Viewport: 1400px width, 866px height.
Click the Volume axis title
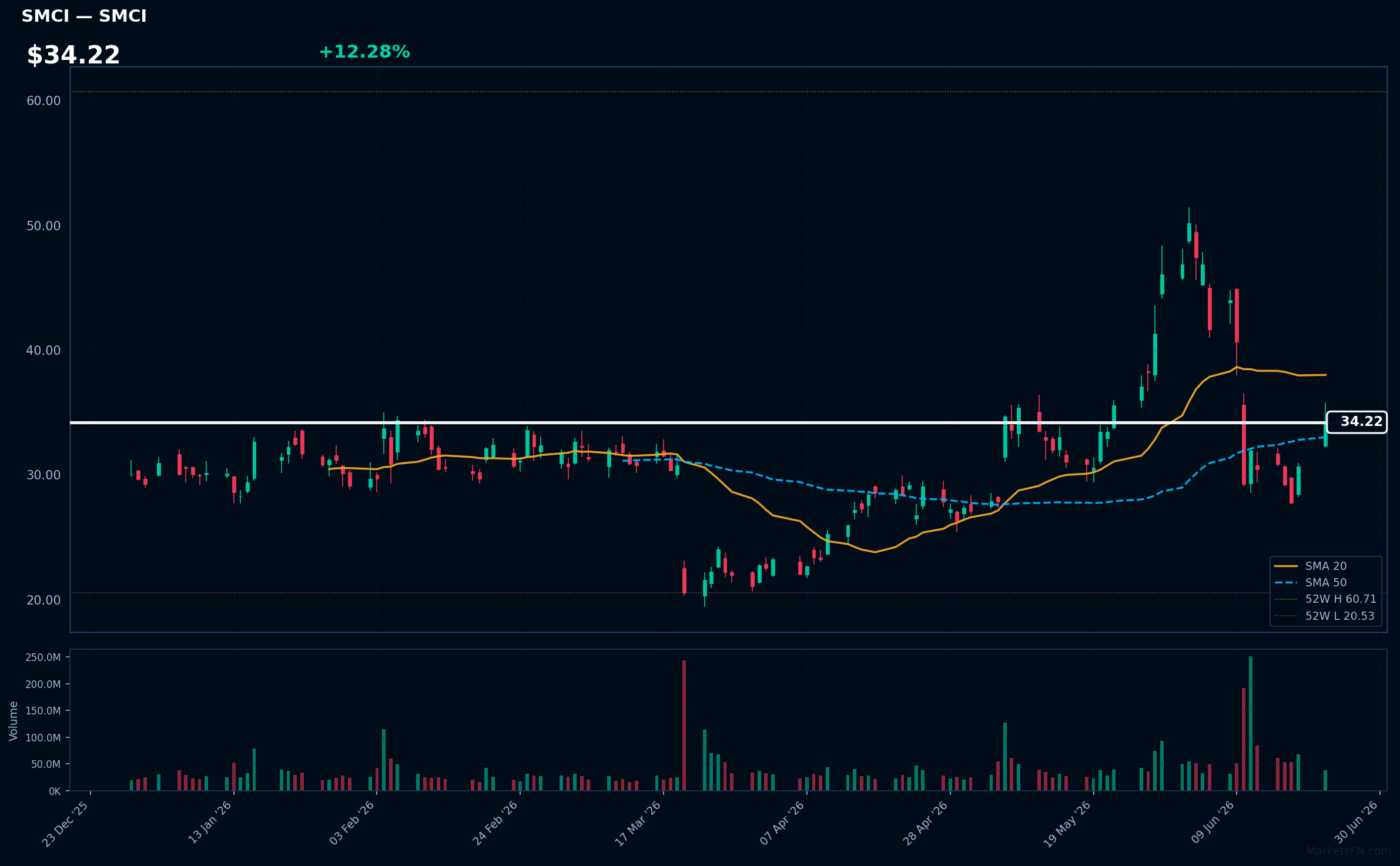pyautogui.click(x=14, y=721)
